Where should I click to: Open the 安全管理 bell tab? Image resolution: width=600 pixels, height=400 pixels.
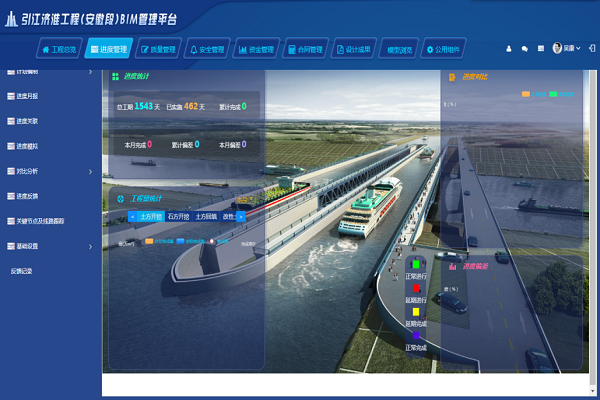click(x=207, y=48)
